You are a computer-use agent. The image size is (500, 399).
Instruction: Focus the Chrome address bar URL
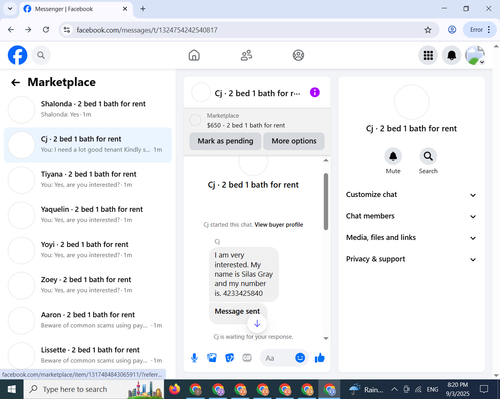(147, 30)
